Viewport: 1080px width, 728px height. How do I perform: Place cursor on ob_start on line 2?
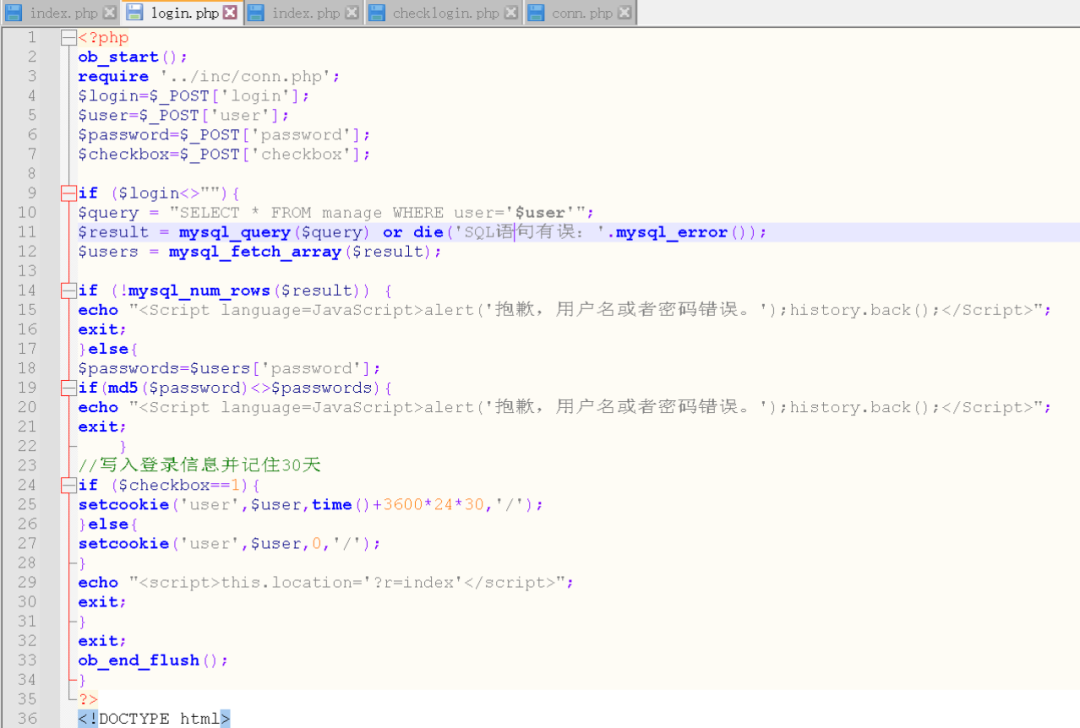pos(118,57)
